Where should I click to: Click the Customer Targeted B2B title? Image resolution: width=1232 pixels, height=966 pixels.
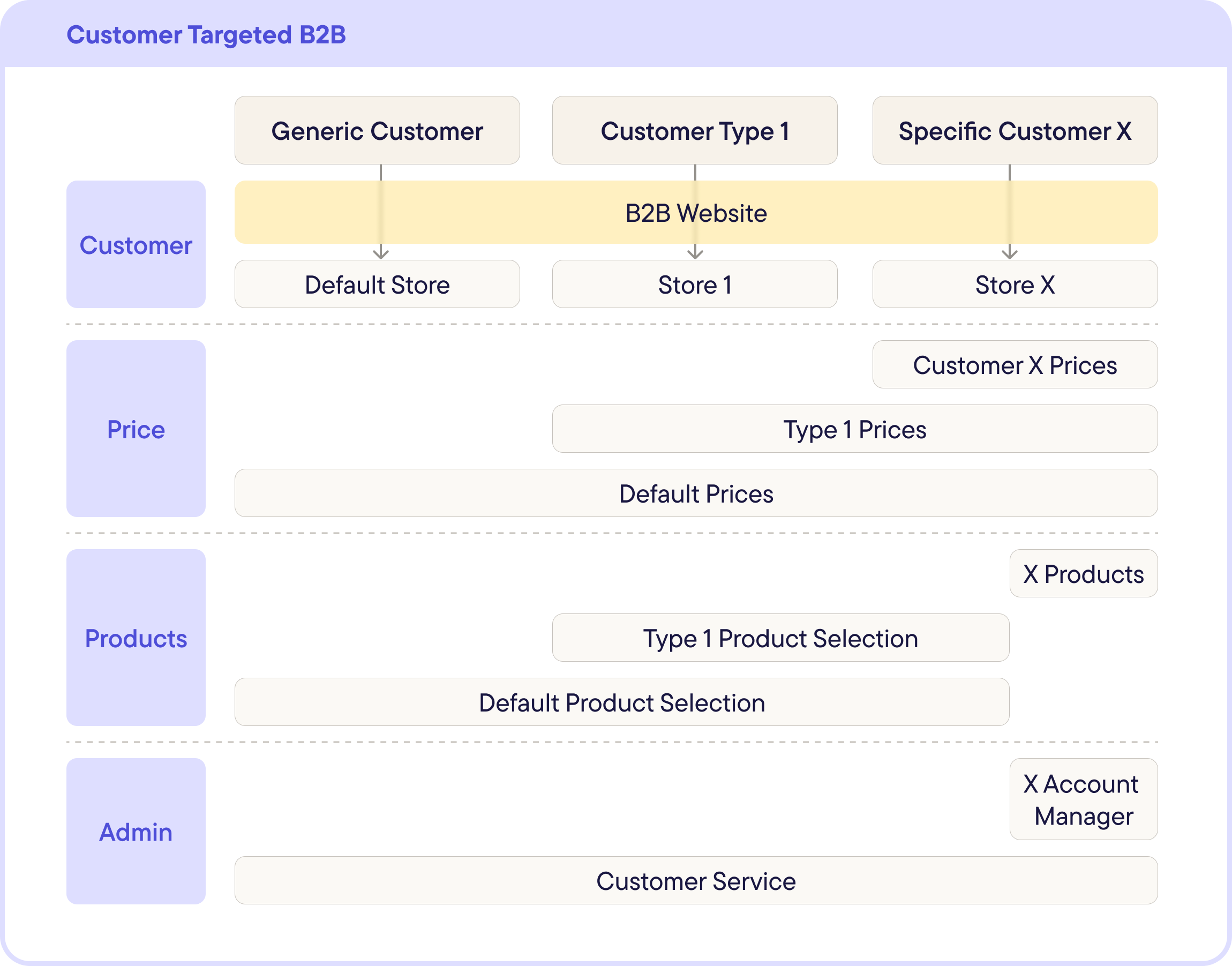[206, 35]
